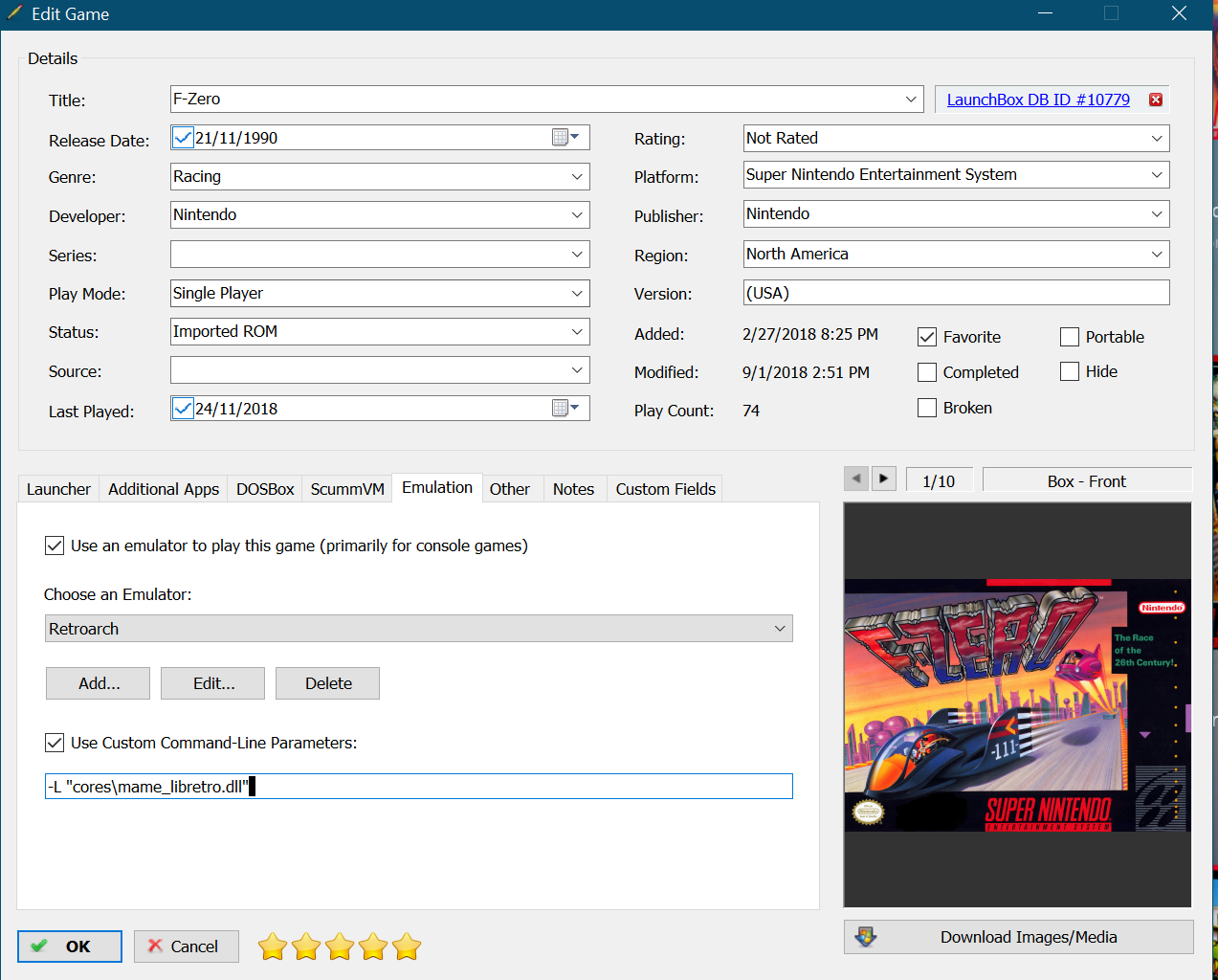Viewport: 1218px width, 980px height.
Task: Go to the next image arrow
Action: coord(884,478)
